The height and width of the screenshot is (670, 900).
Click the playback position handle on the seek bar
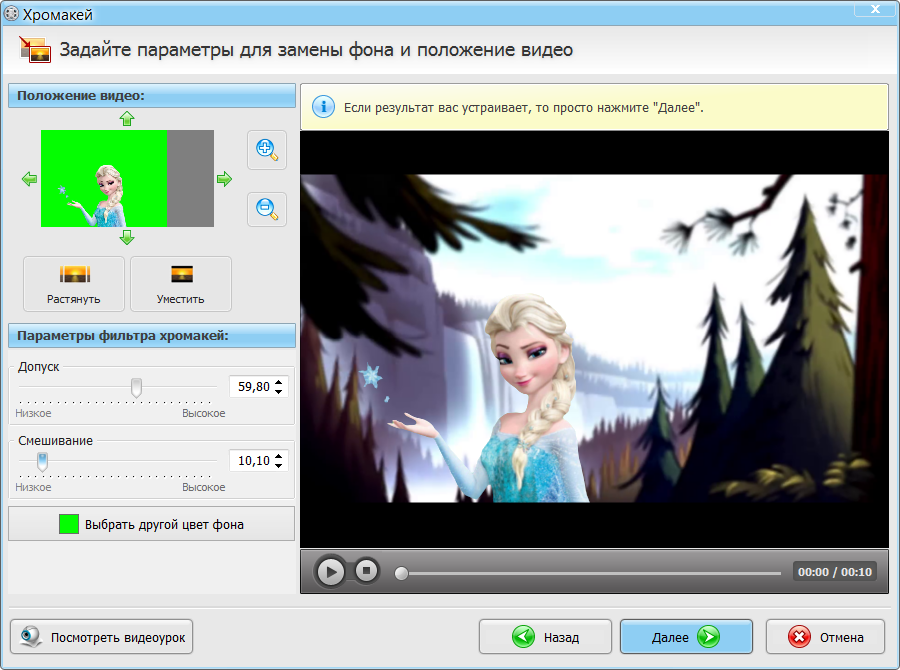pyautogui.click(x=401, y=573)
